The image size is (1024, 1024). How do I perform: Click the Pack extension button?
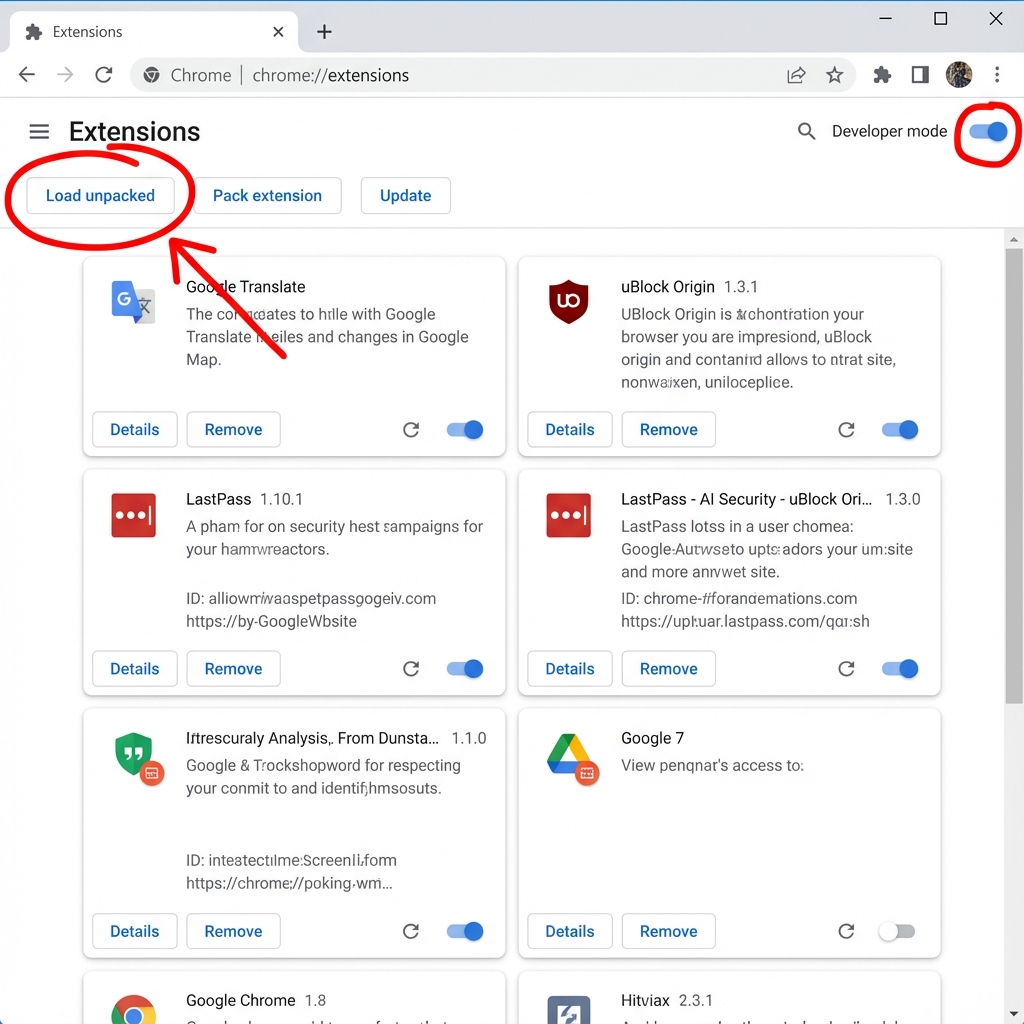click(x=268, y=195)
